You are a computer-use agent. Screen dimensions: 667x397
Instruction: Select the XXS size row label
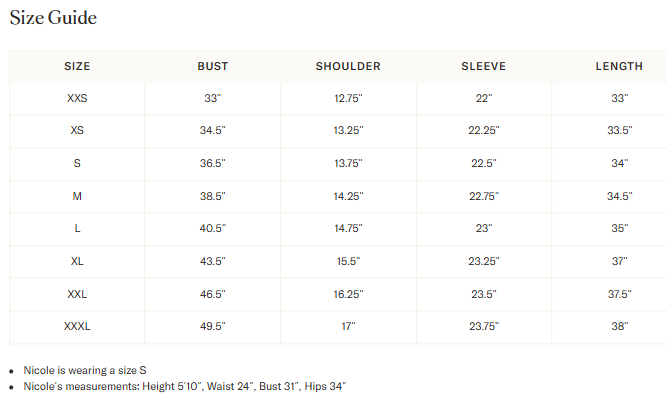(77, 98)
